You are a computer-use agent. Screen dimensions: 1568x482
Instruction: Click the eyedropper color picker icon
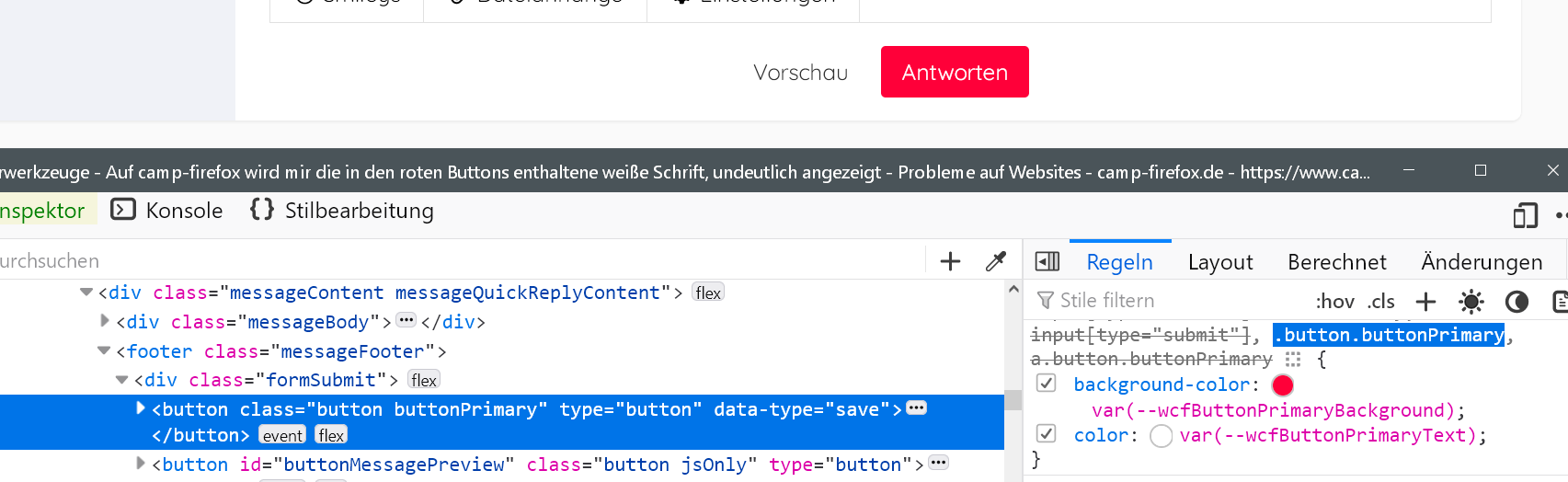point(995,261)
